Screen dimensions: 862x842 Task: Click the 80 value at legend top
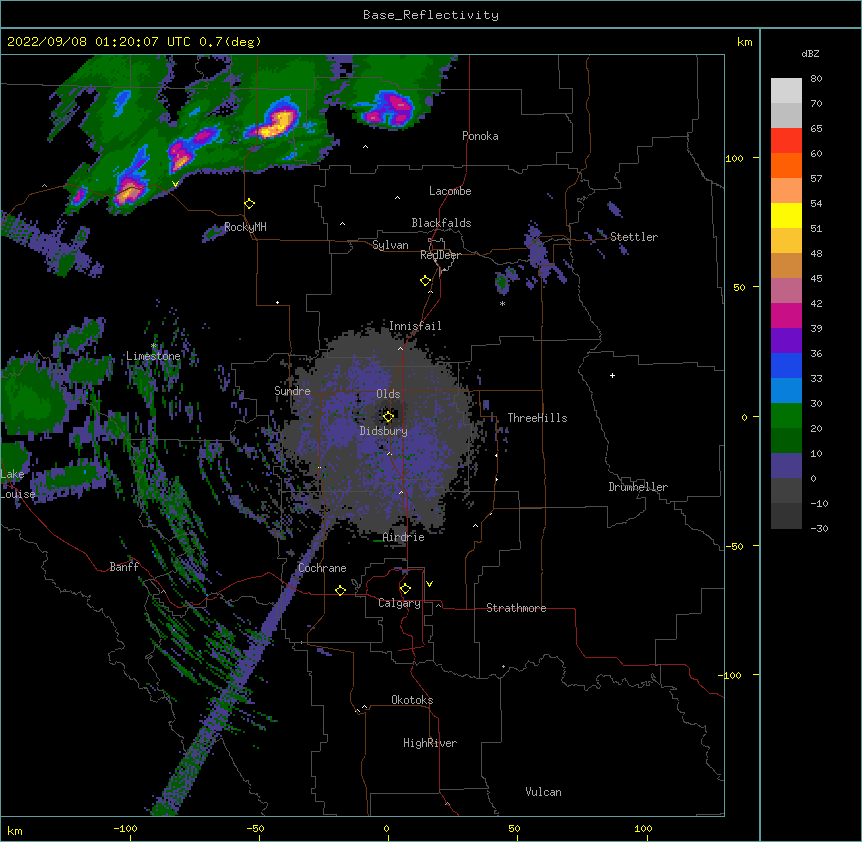coord(816,79)
